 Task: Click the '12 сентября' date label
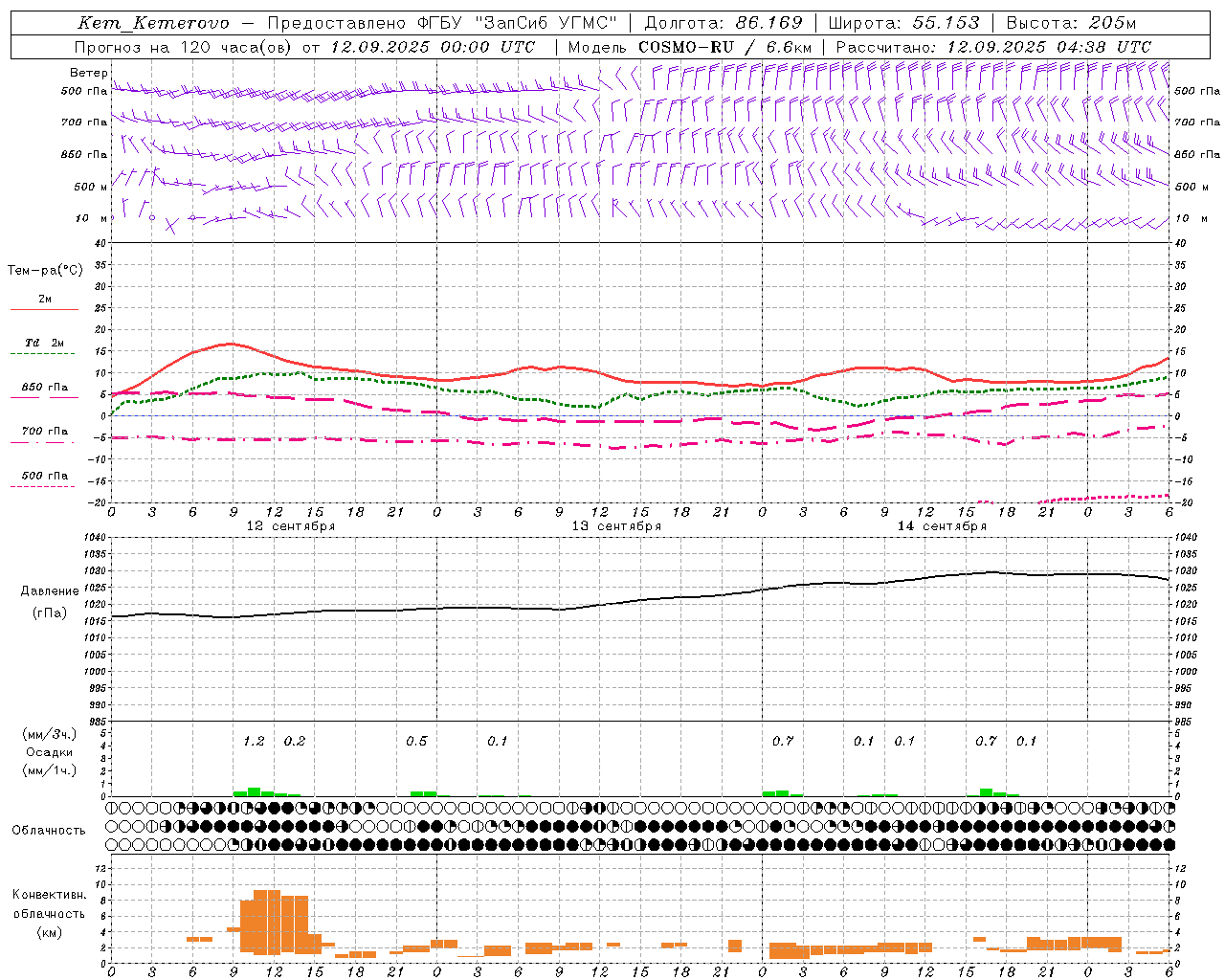pyautogui.click(x=291, y=526)
